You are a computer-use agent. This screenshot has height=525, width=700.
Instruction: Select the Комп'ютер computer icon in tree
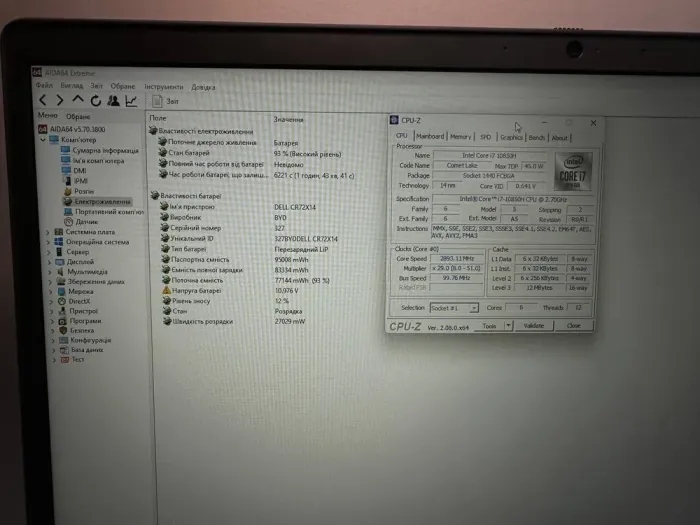(x=54, y=139)
